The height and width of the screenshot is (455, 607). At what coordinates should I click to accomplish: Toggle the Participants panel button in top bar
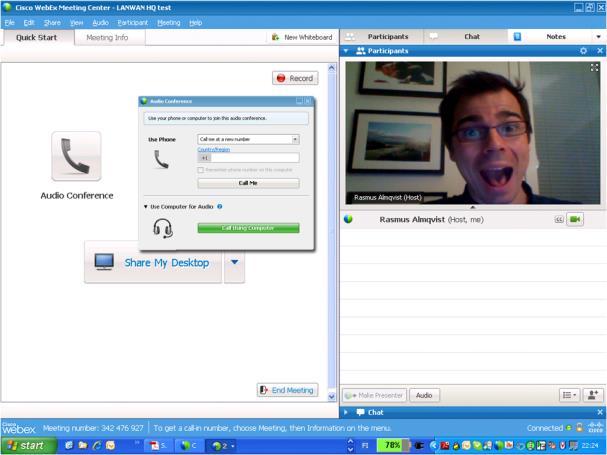[381, 37]
